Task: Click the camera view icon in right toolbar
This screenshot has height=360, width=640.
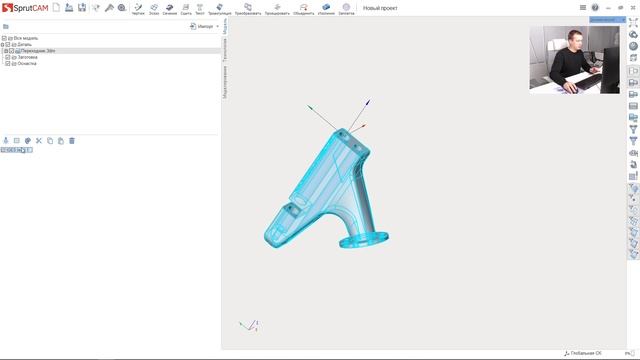Action: click(633, 153)
